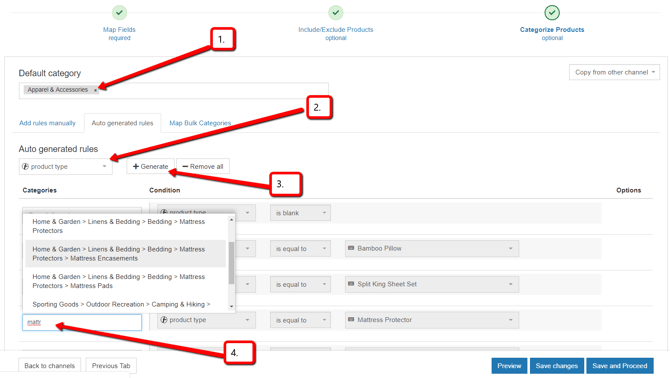Click the Map Fields green checkmark step icon
The image size is (670, 378).
coord(119,13)
